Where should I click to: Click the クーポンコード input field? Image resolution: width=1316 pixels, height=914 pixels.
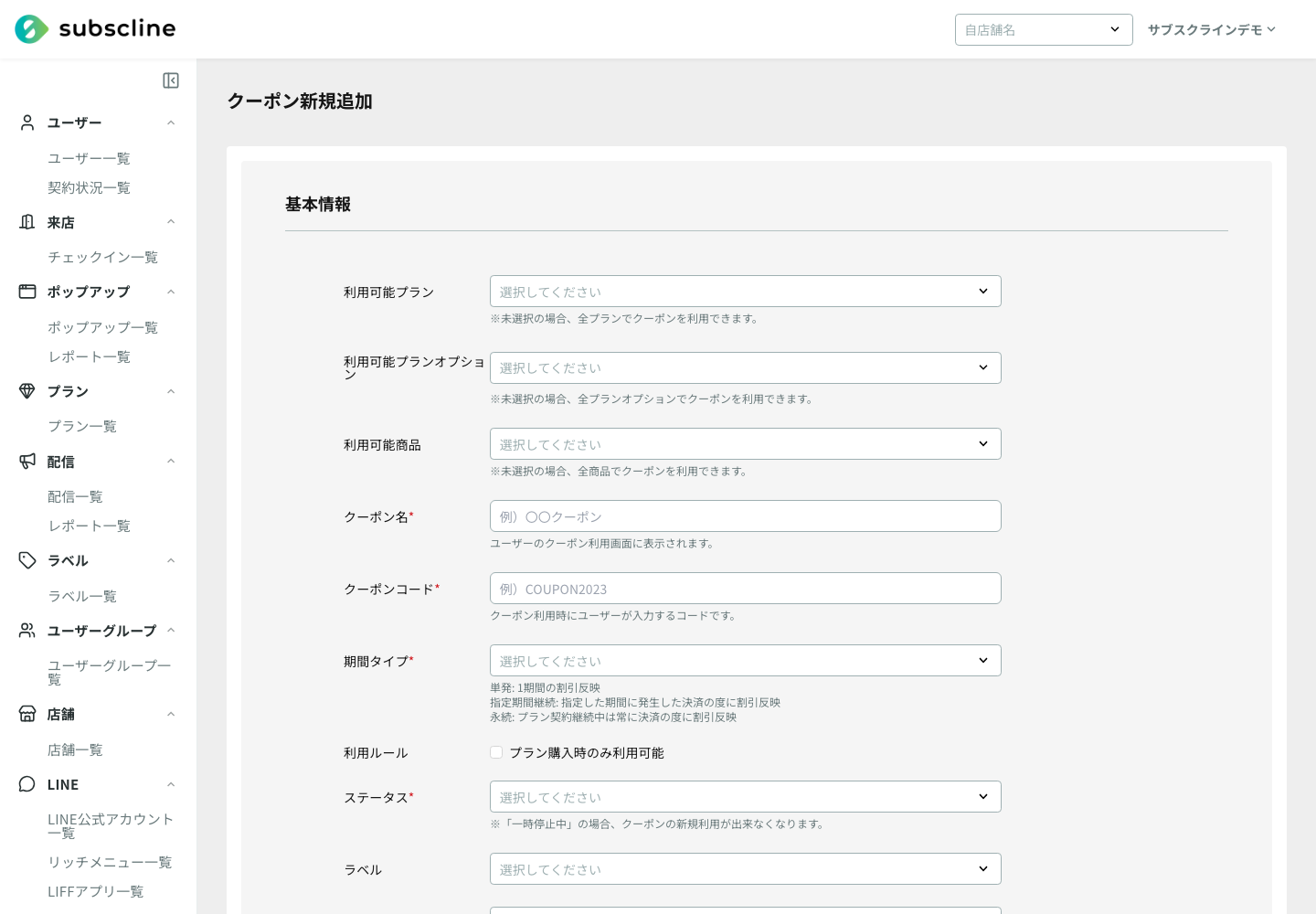pos(746,589)
